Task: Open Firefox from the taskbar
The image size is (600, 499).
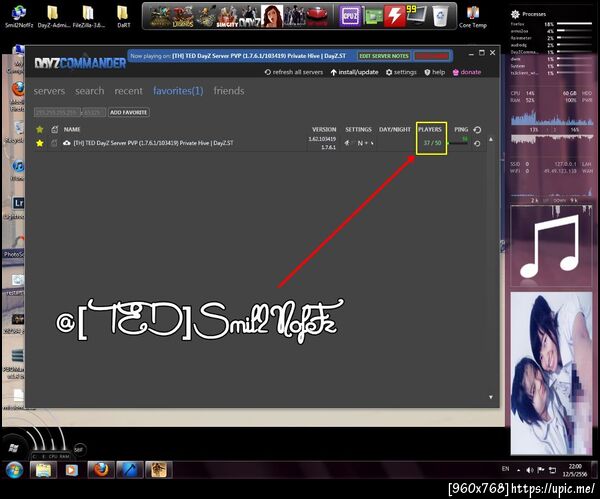Action: (101, 470)
